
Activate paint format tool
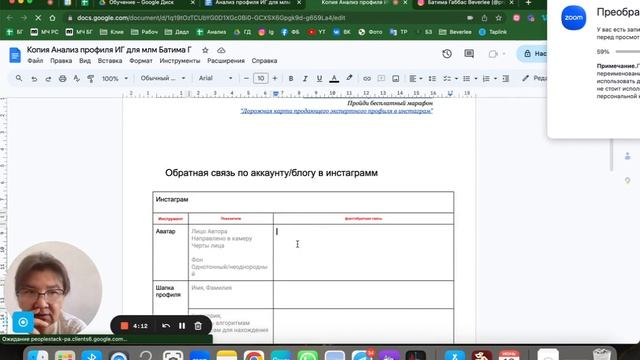pos(91,78)
